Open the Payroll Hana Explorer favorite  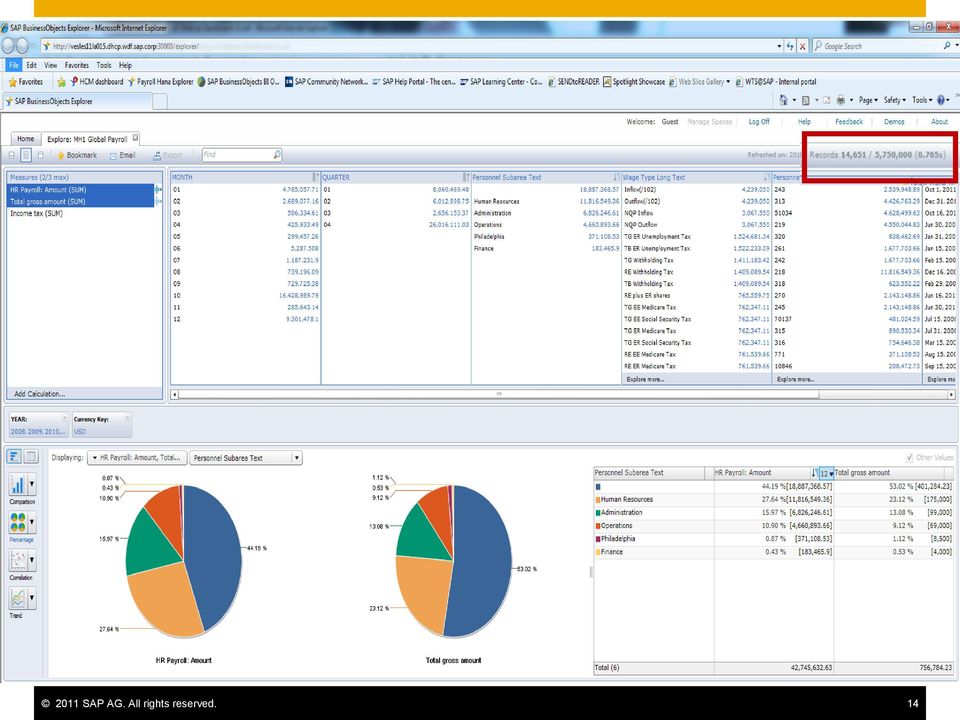(160, 81)
